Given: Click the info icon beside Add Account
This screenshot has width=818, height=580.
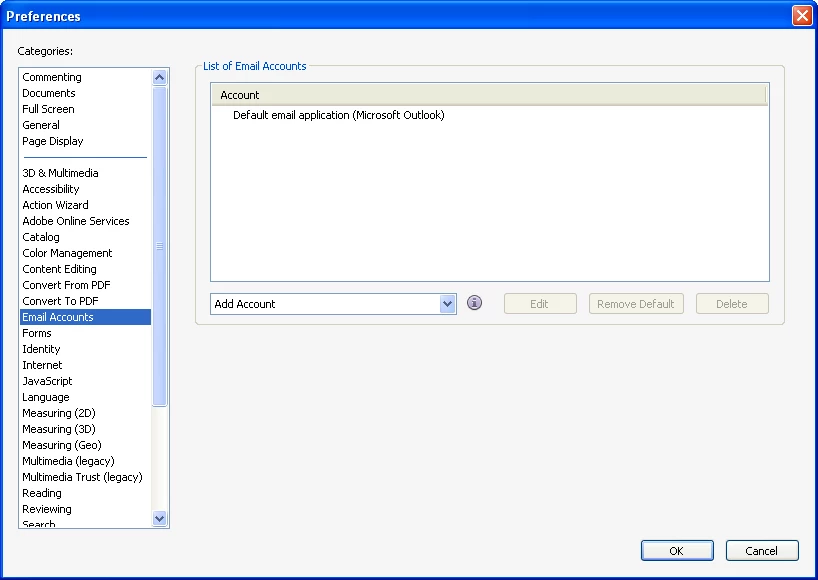Looking at the screenshot, I should point(474,303).
